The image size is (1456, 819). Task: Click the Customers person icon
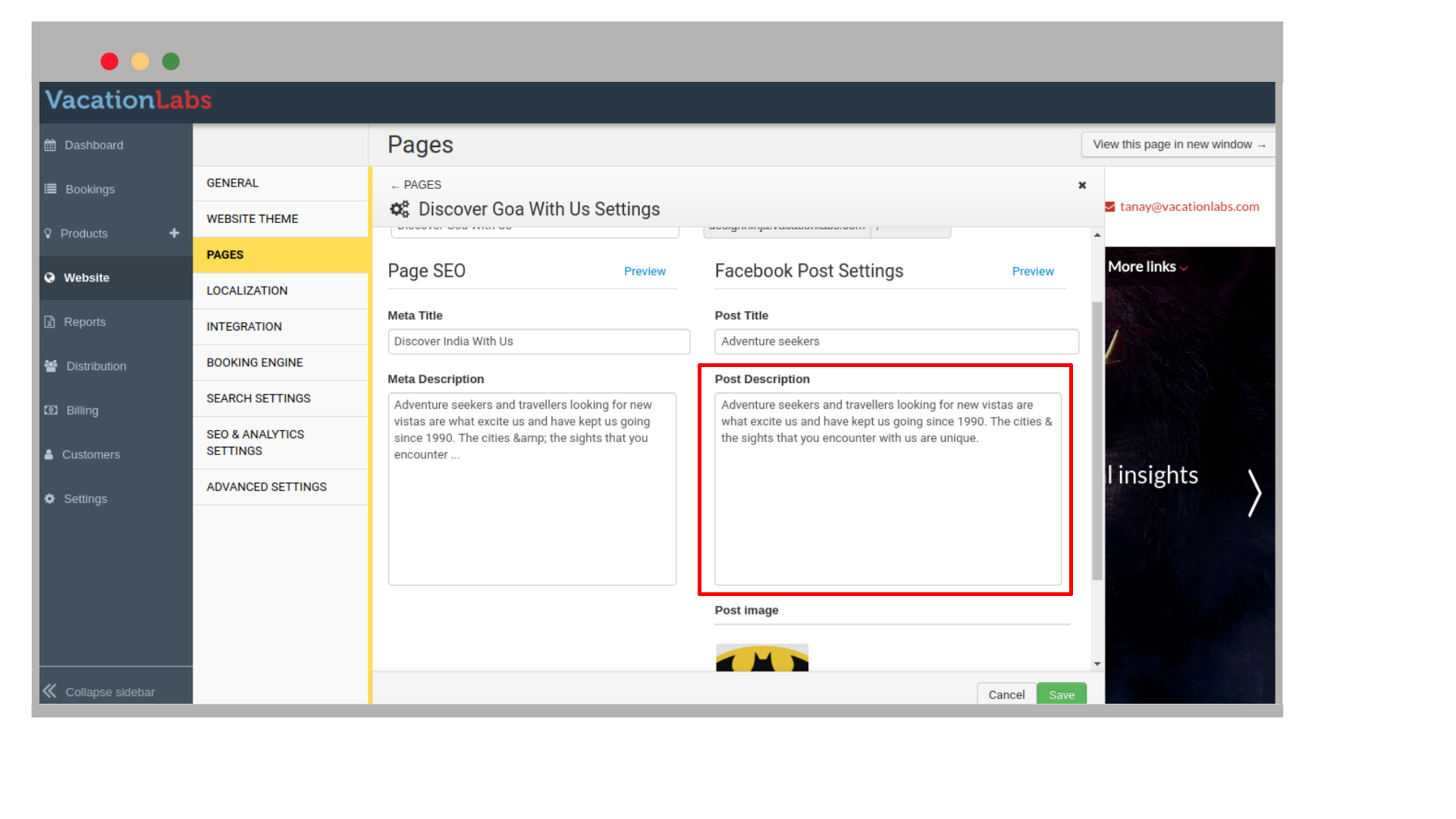tap(49, 454)
